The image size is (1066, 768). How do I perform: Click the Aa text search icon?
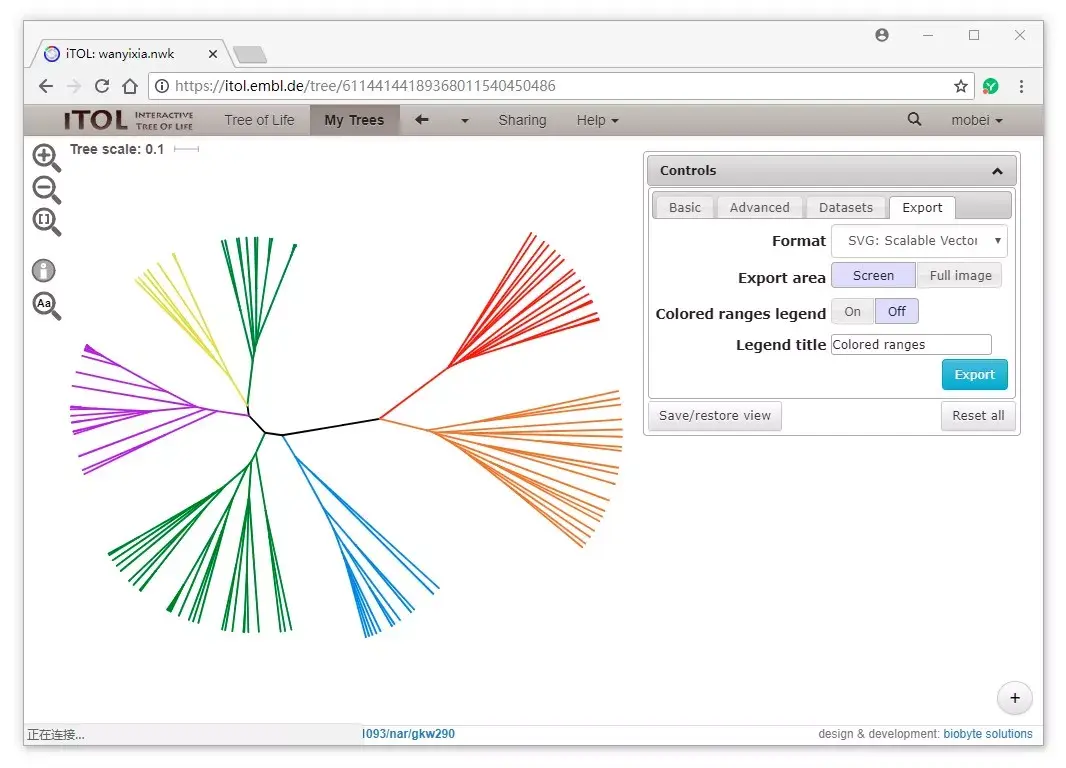[x=46, y=305]
